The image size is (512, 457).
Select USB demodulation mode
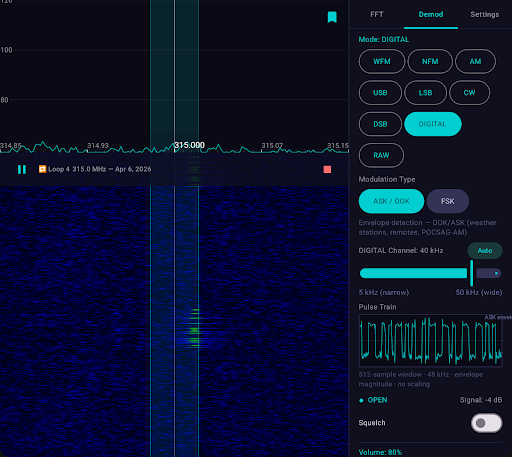click(x=380, y=93)
